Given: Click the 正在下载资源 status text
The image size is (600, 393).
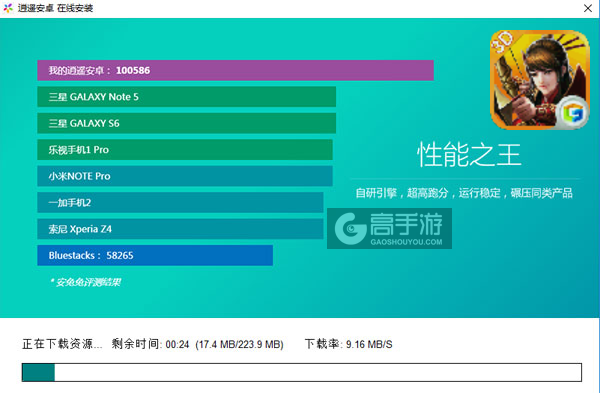Looking at the screenshot, I should click(62, 344).
